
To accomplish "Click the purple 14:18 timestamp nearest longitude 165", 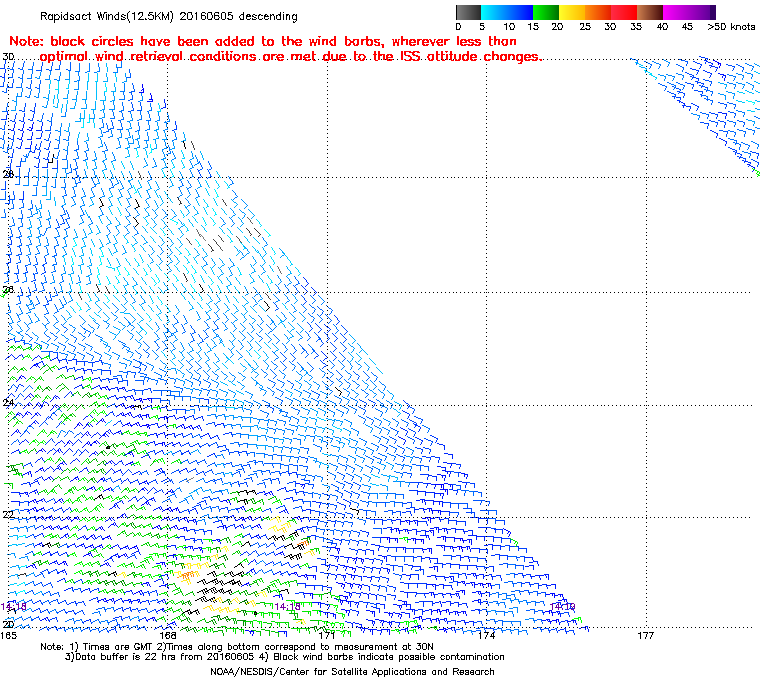I will coord(14,607).
